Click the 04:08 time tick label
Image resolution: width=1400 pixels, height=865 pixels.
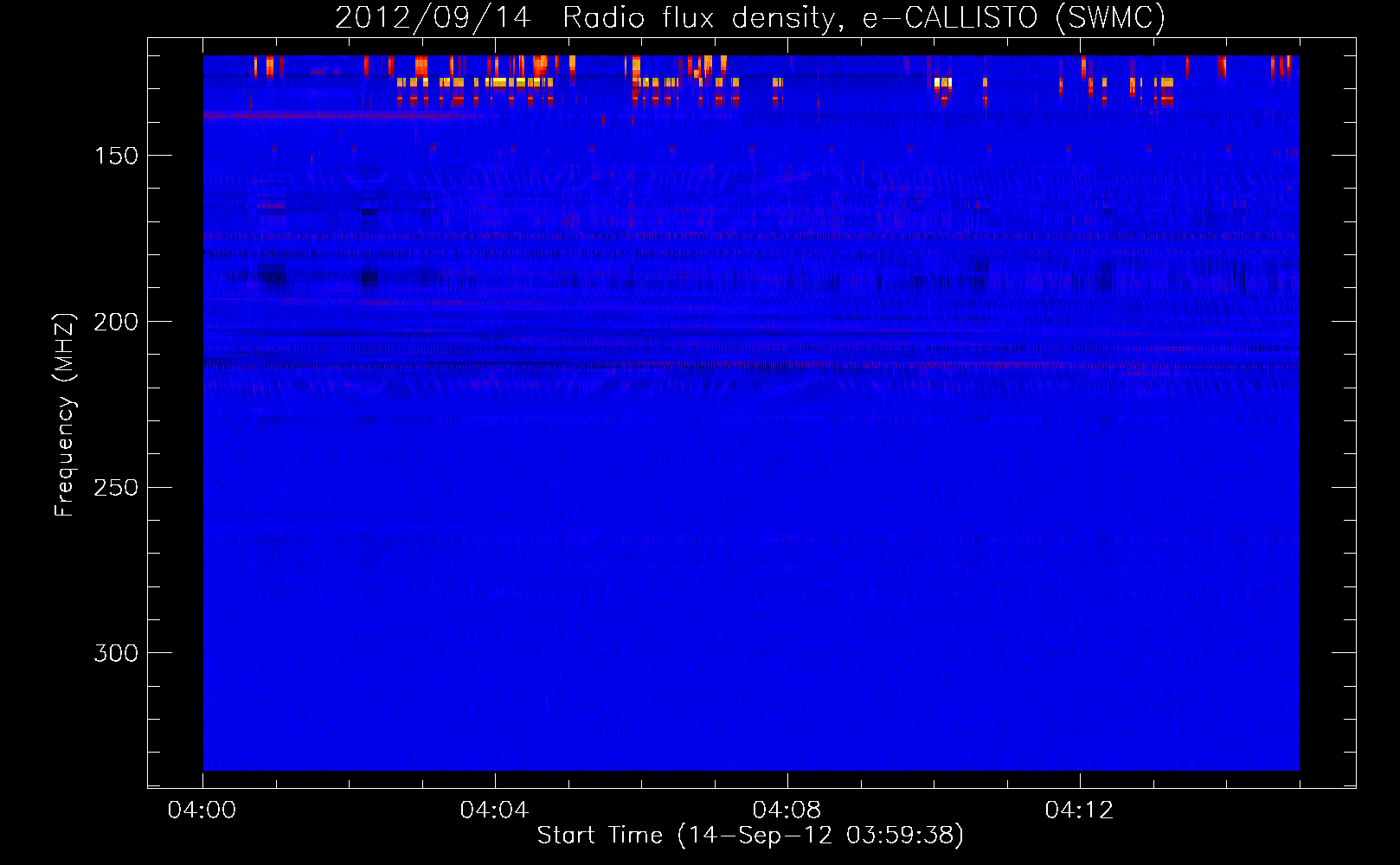pyautogui.click(x=787, y=810)
